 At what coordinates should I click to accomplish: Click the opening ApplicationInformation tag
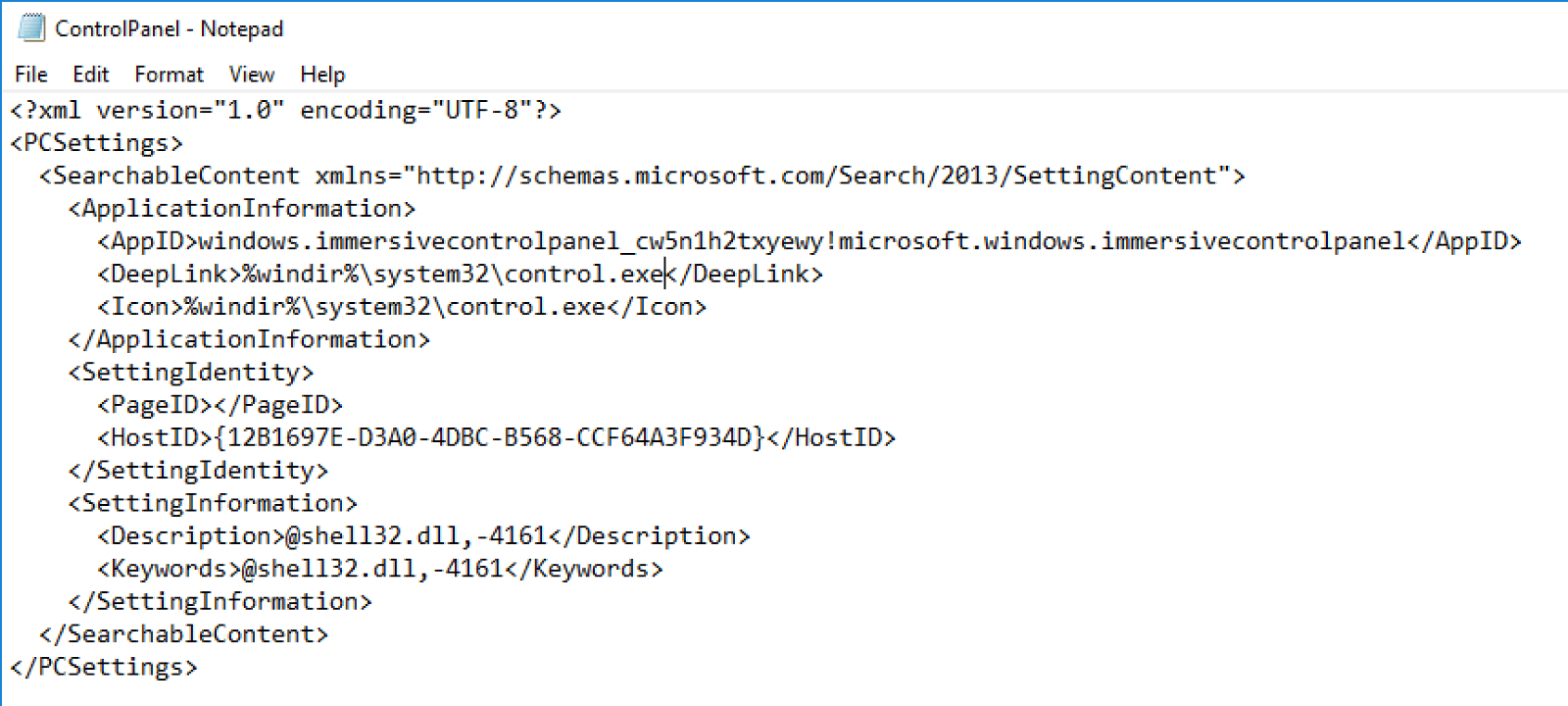241,209
